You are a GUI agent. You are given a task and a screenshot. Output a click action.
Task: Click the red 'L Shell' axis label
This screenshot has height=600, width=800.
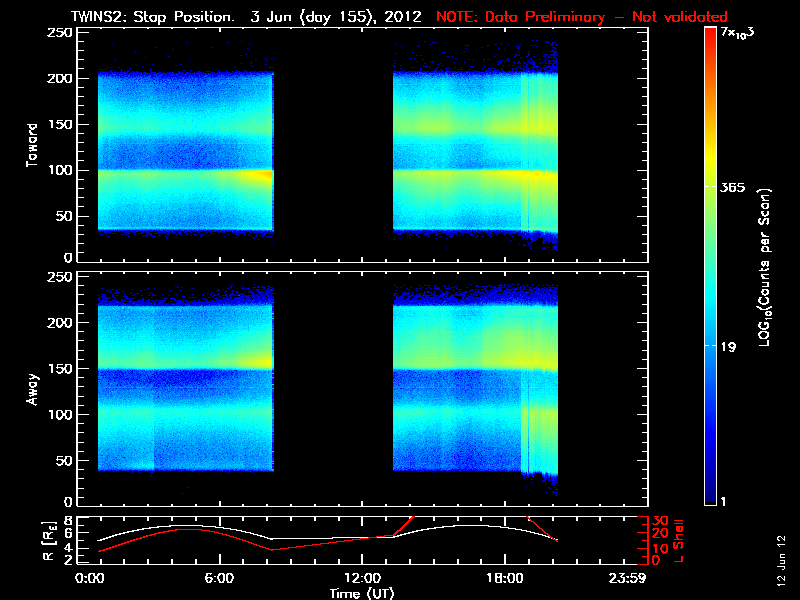pyautogui.click(x=679, y=541)
